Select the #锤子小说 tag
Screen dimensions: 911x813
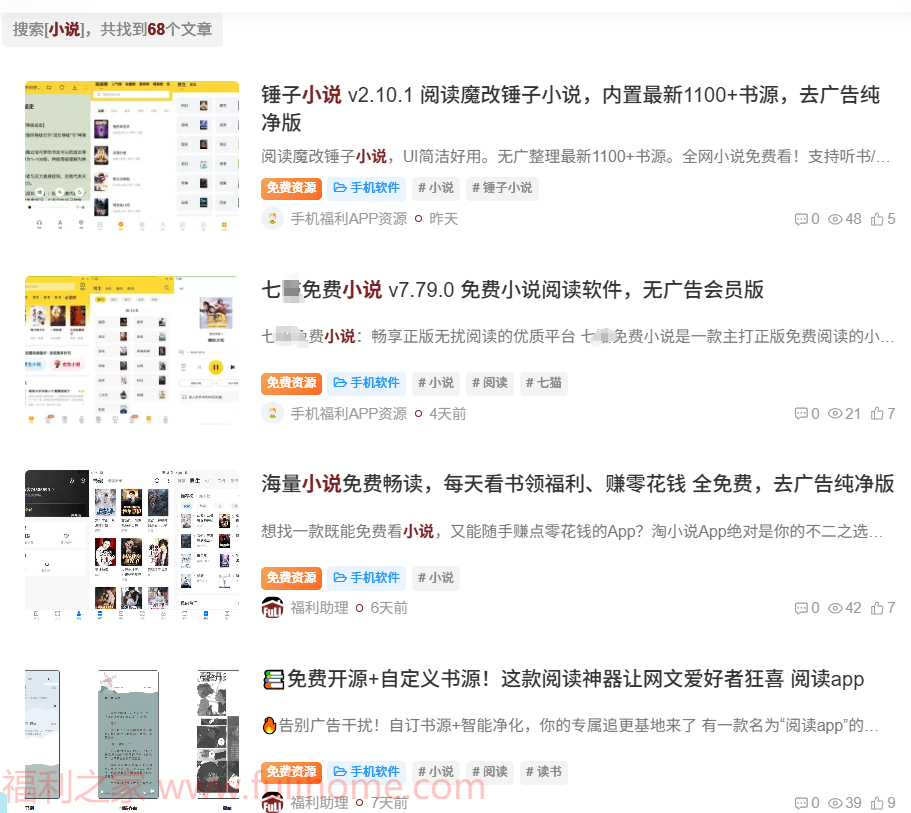(x=501, y=188)
